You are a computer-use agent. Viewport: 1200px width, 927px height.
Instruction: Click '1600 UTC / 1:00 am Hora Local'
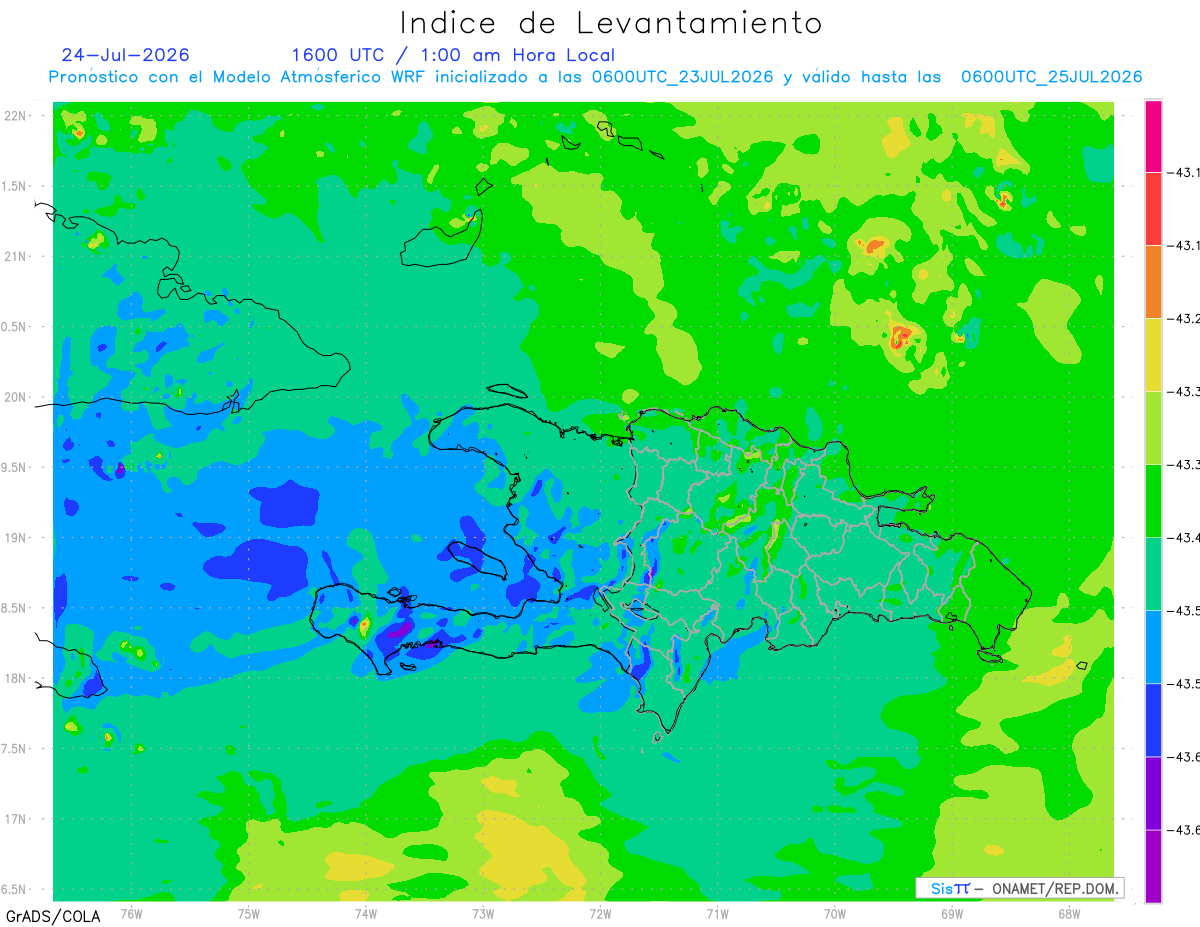coord(453,55)
